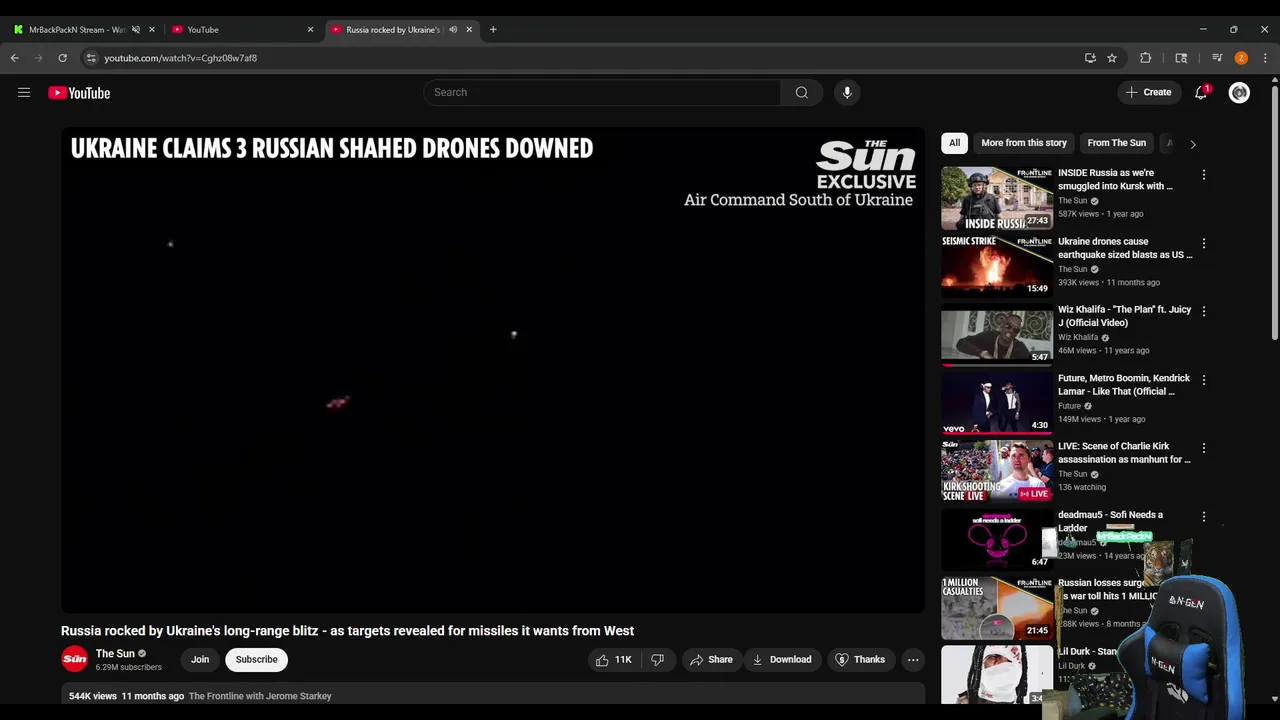Go to YouTube home via logo
Screen dimensions: 1280x720
(x=79, y=93)
